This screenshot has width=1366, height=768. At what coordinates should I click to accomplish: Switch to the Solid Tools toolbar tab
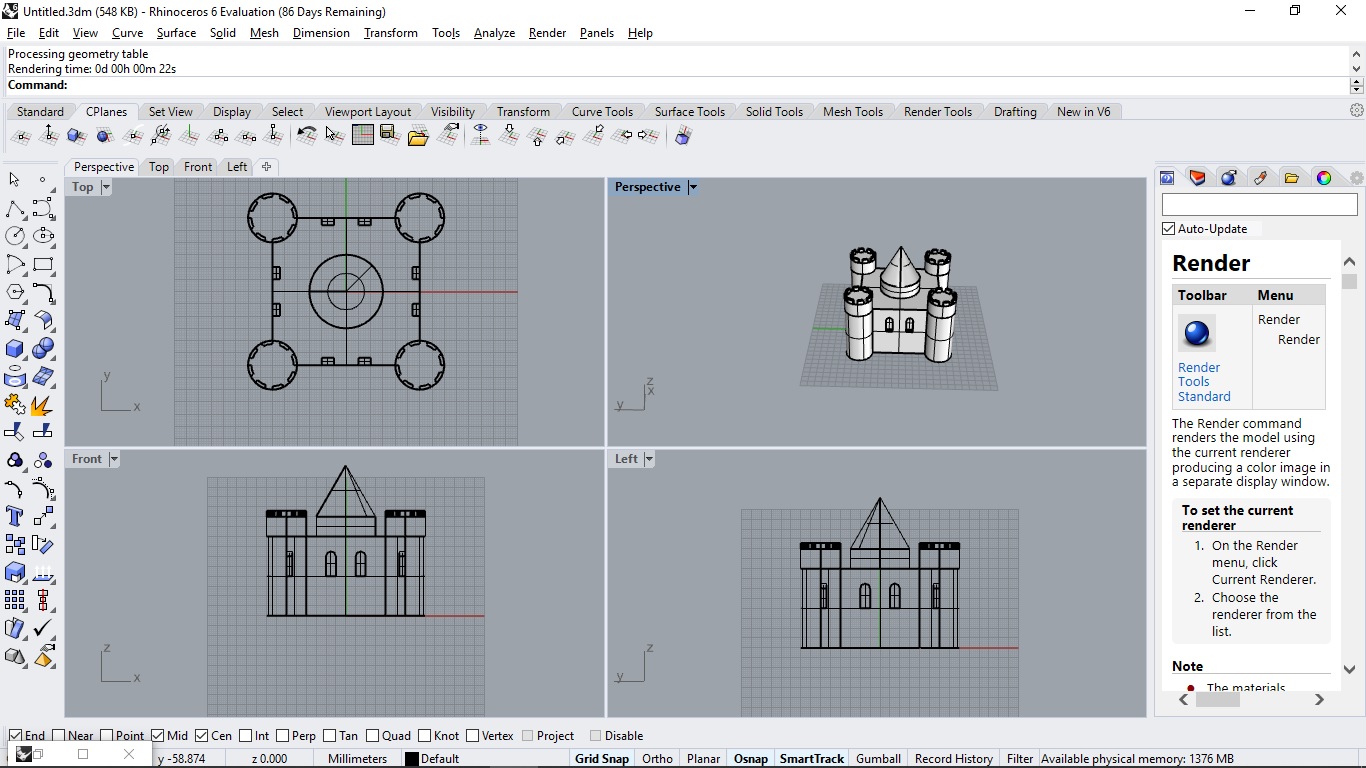pos(773,112)
